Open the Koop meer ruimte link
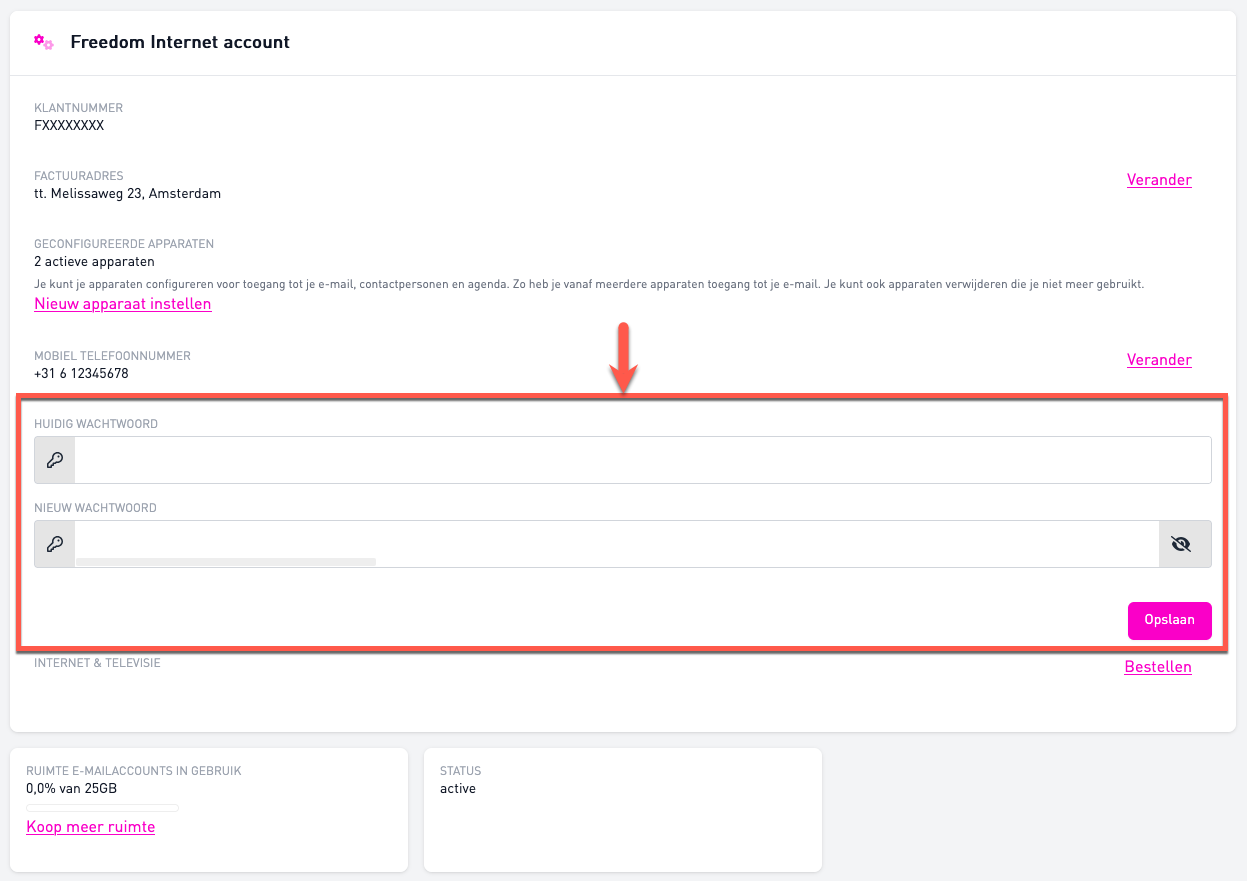Screen dimensions: 1247x881 (91, 827)
